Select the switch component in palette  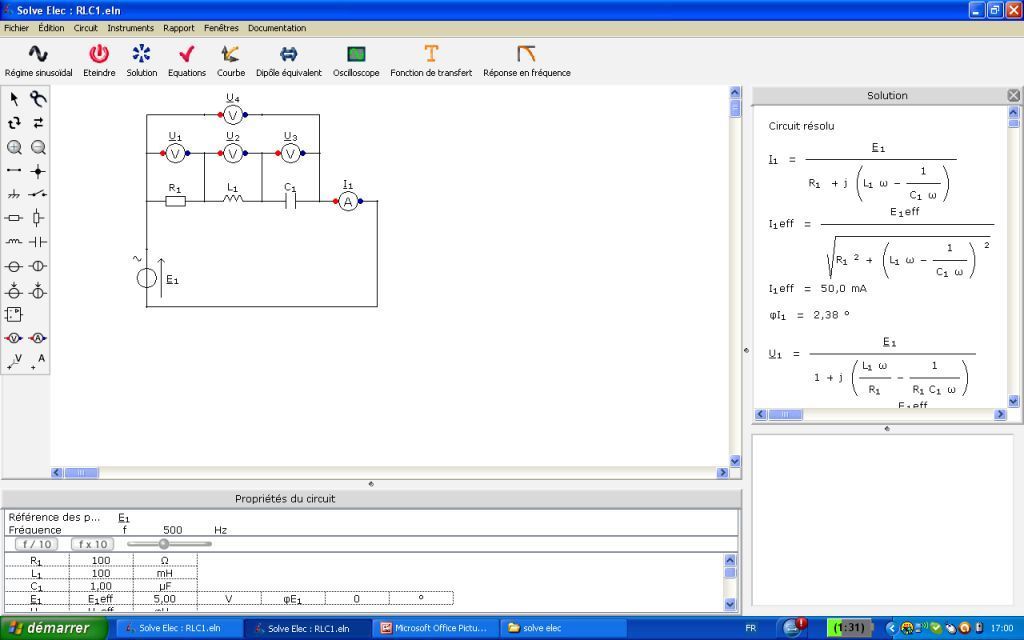pyautogui.click(x=38, y=194)
